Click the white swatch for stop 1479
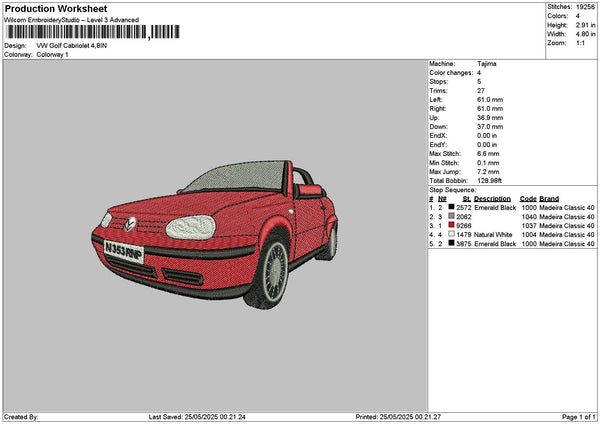This screenshot has height=424, width=600. click(x=452, y=234)
